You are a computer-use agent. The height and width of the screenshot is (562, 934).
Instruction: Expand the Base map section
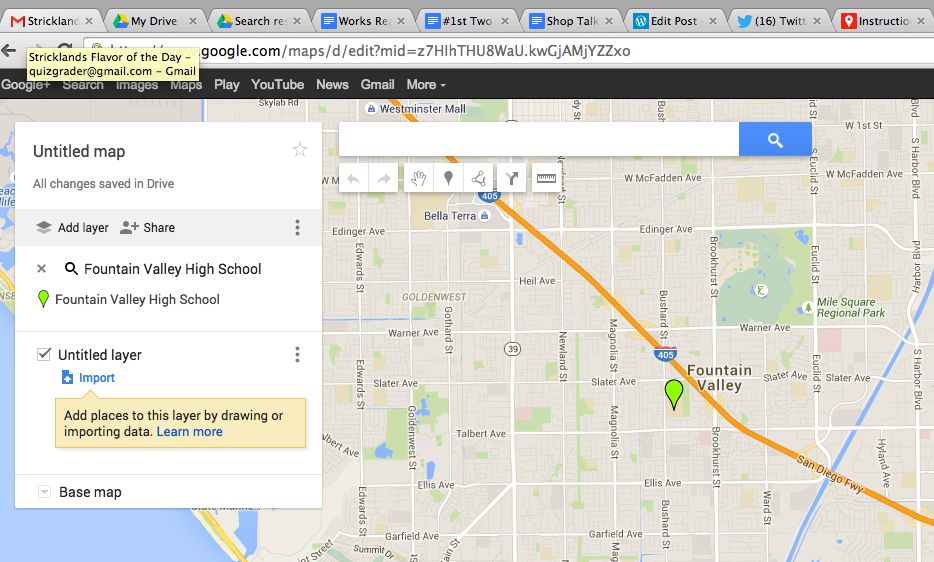coord(44,492)
